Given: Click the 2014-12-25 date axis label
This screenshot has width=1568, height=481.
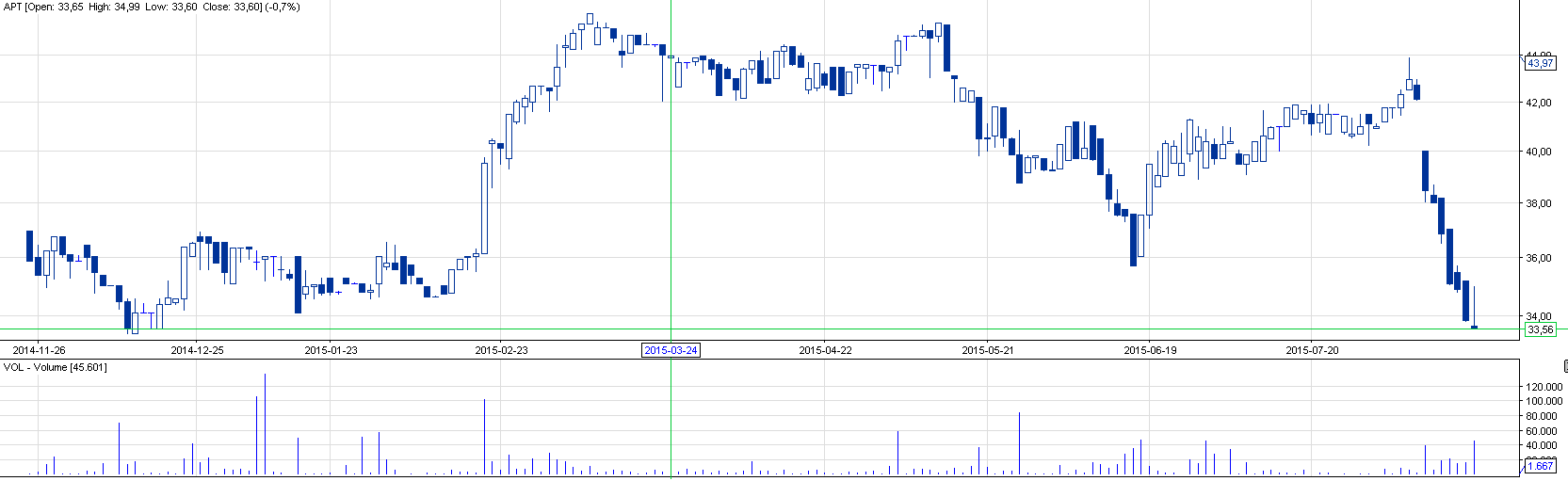Looking at the screenshot, I should click(x=197, y=350).
